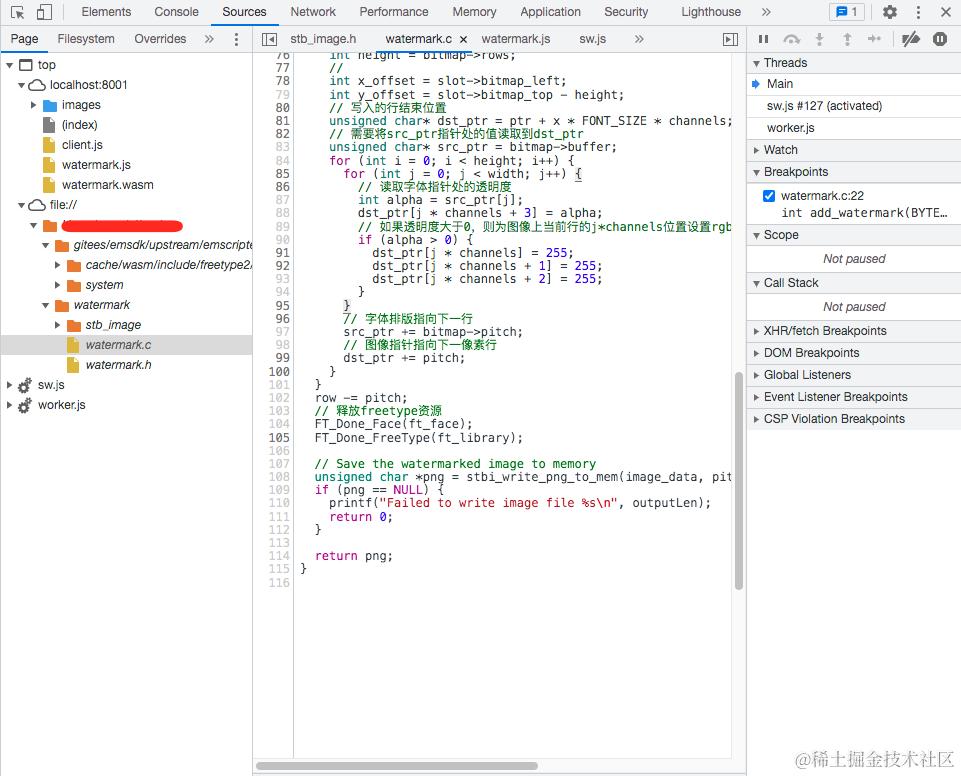The height and width of the screenshot is (776, 961).
Task: Activate the inspect element picker icon
Action: click(17, 12)
